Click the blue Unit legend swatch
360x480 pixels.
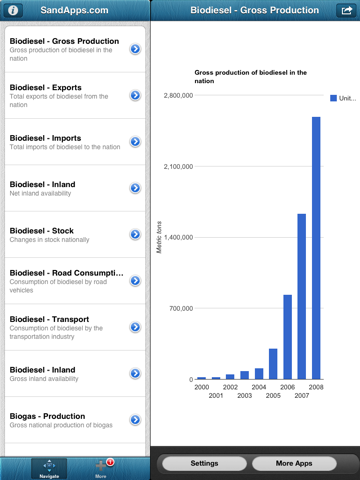[x=333, y=98]
